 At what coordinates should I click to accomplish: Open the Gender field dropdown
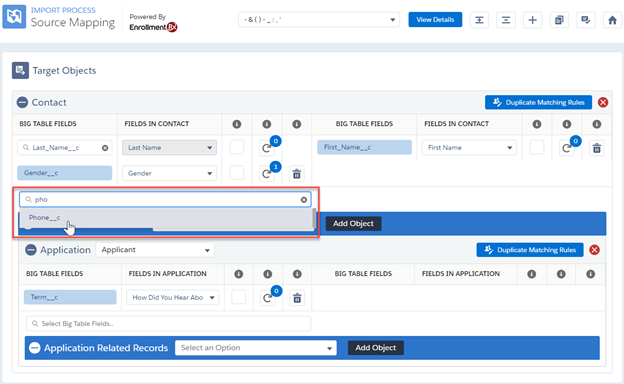pos(170,173)
